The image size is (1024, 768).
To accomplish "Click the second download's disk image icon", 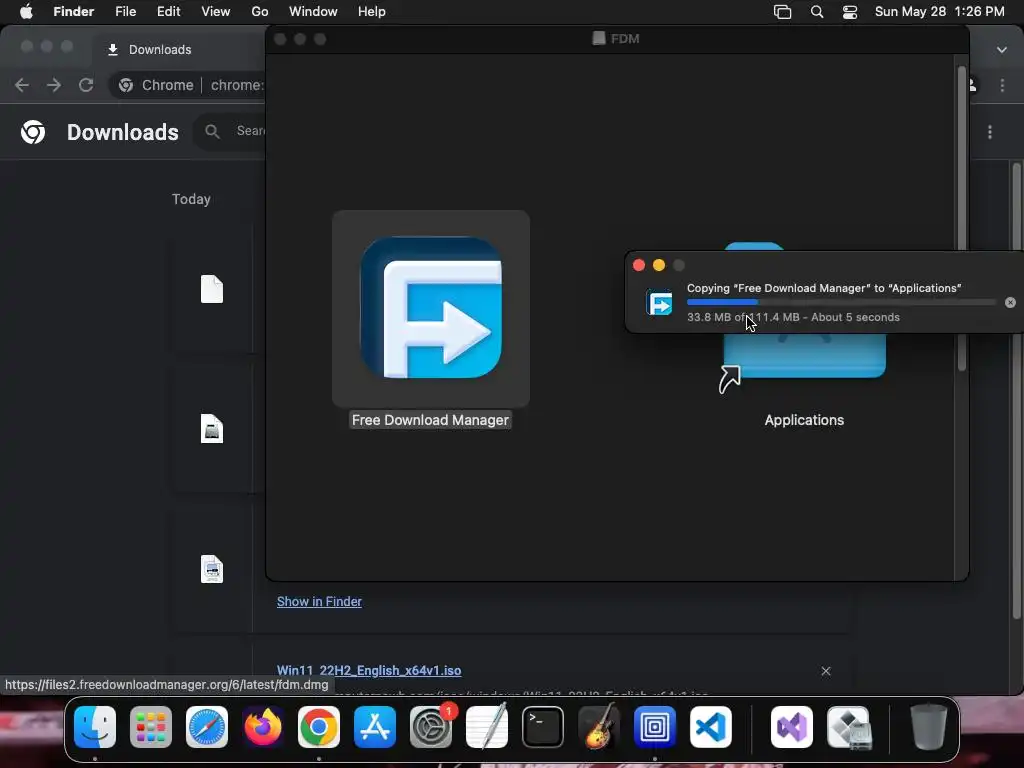I will [212, 429].
